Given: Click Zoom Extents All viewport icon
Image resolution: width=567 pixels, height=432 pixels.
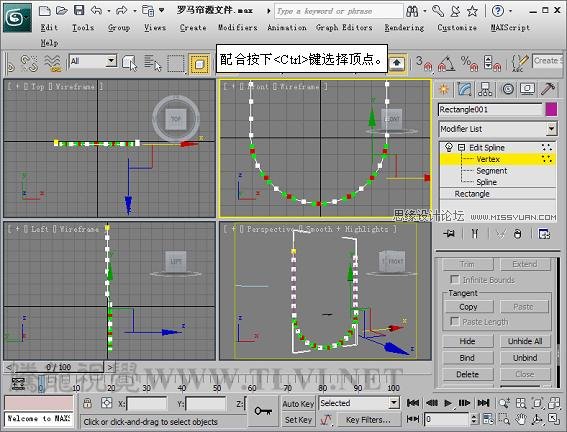Looking at the screenshot, I should [x=554, y=403].
